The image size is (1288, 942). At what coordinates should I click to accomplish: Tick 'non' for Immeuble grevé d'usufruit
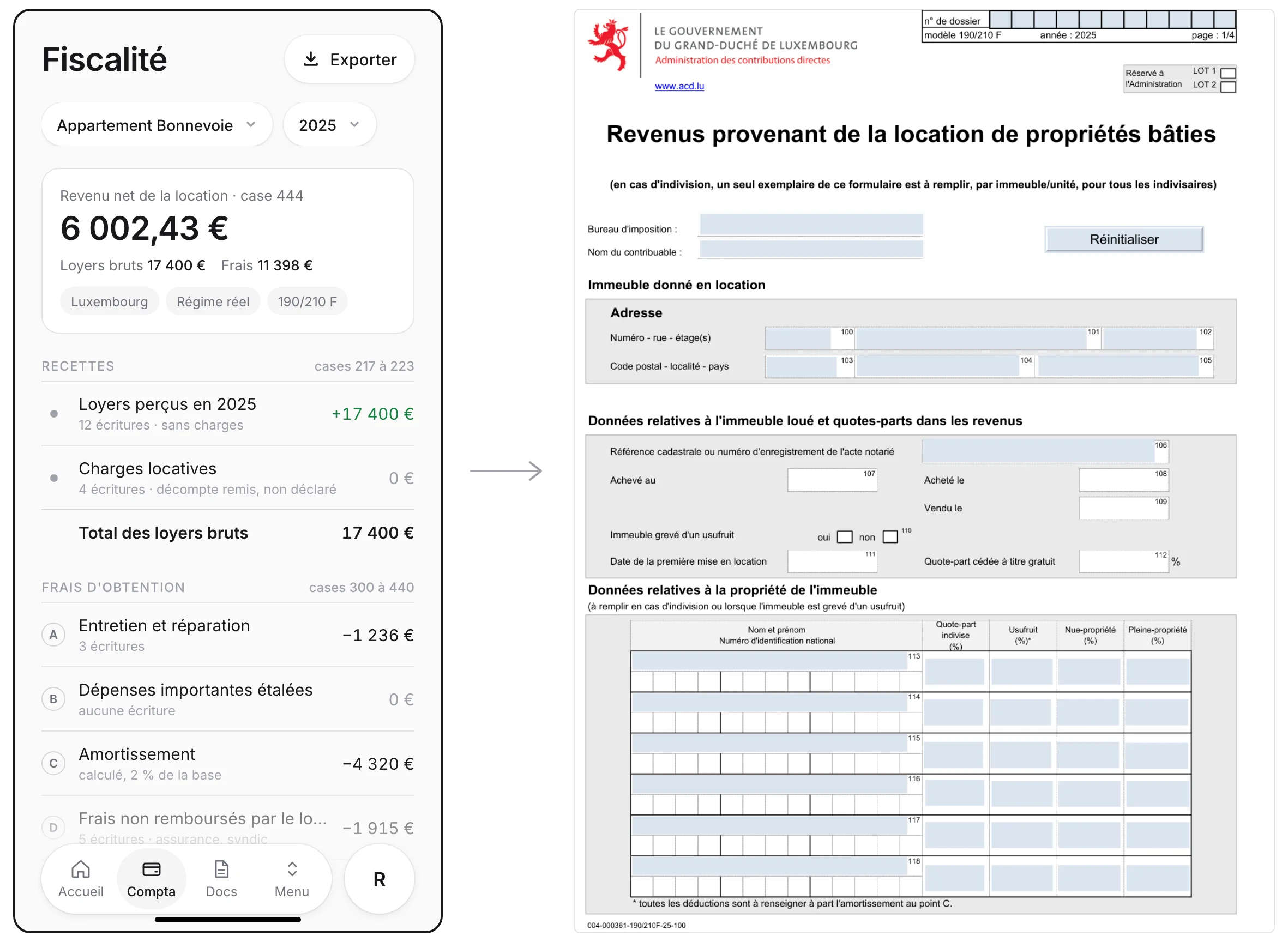pyautogui.click(x=890, y=536)
